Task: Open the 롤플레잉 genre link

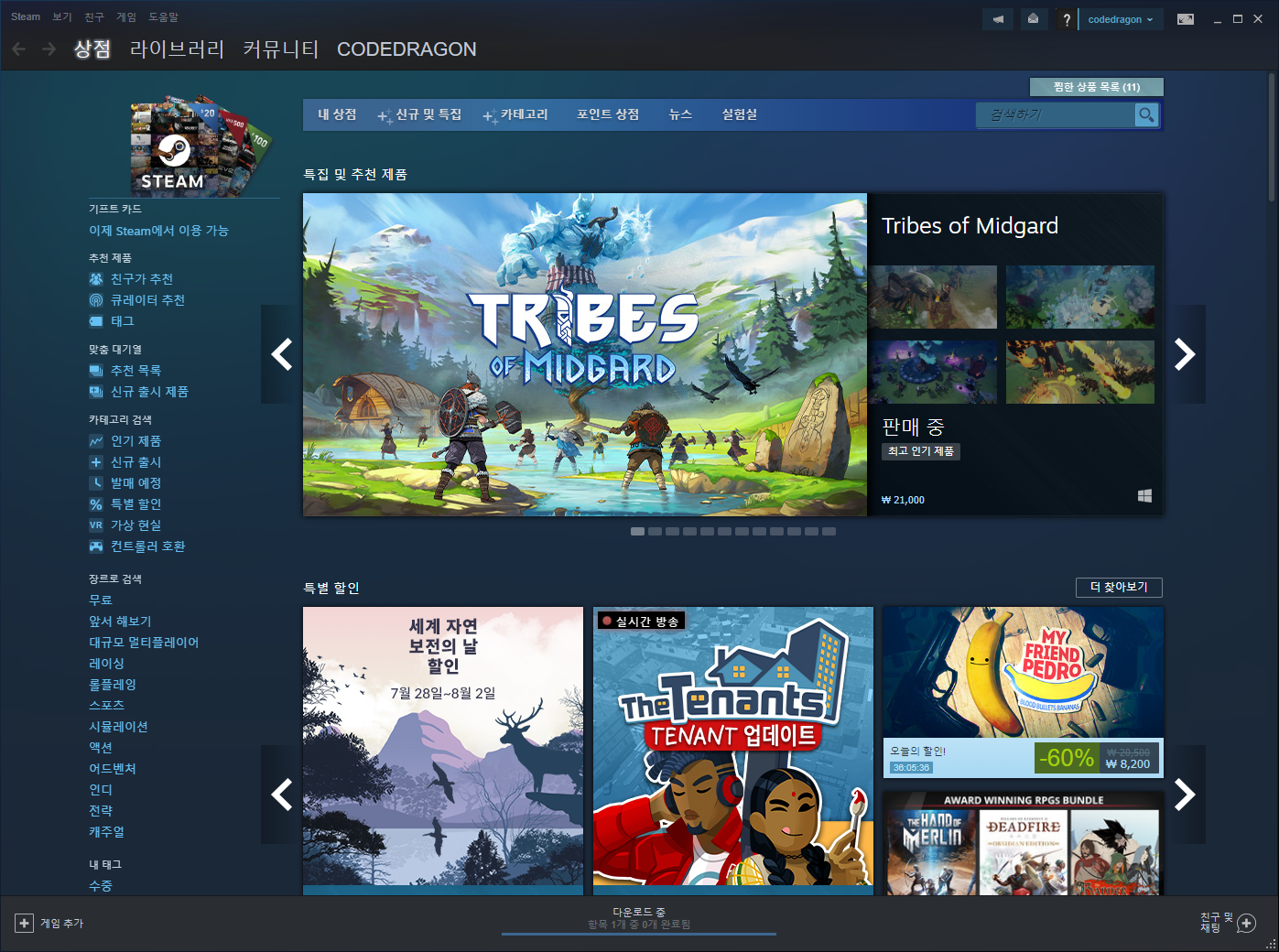Action: [x=113, y=685]
